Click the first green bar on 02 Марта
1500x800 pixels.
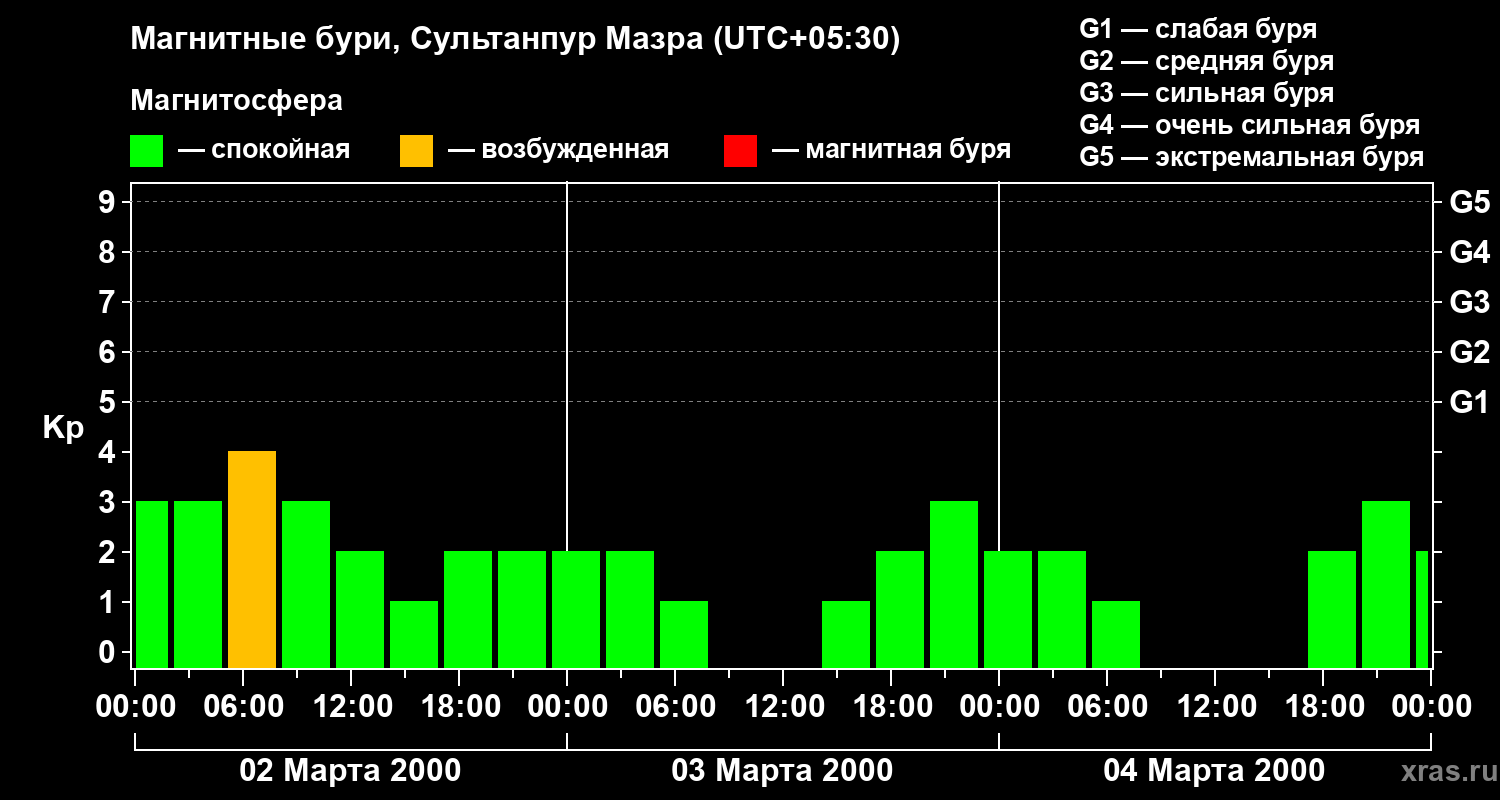click(151, 585)
